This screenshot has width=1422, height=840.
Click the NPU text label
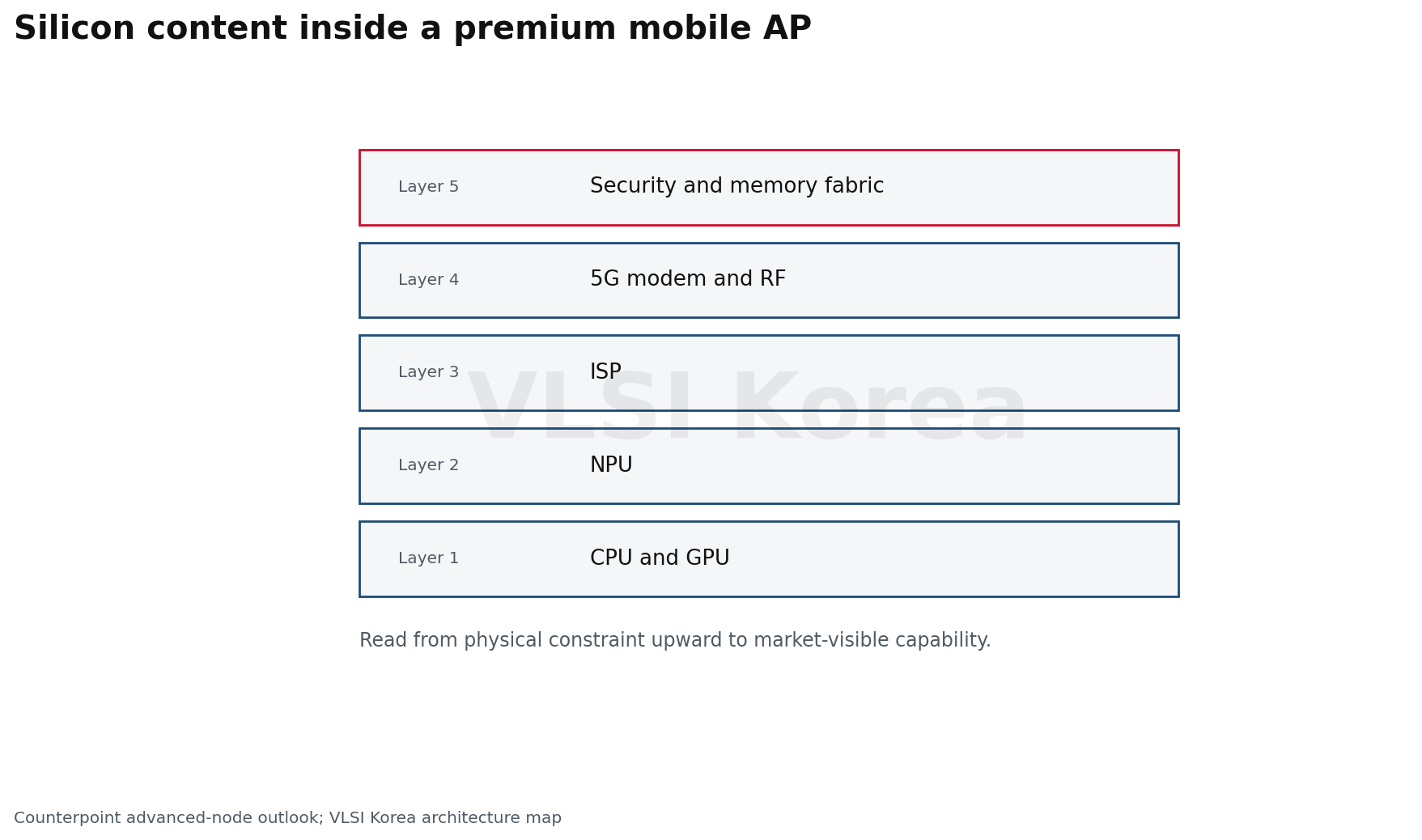click(x=611, y=465)
